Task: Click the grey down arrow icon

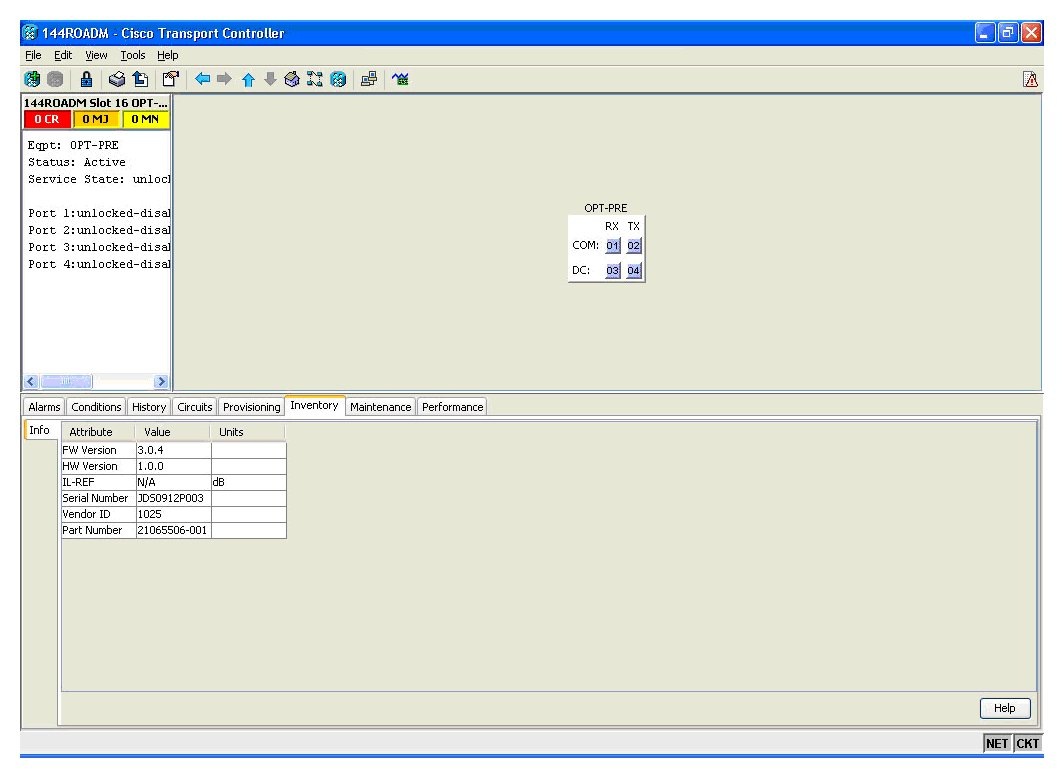Action: (x=270, y=79)
